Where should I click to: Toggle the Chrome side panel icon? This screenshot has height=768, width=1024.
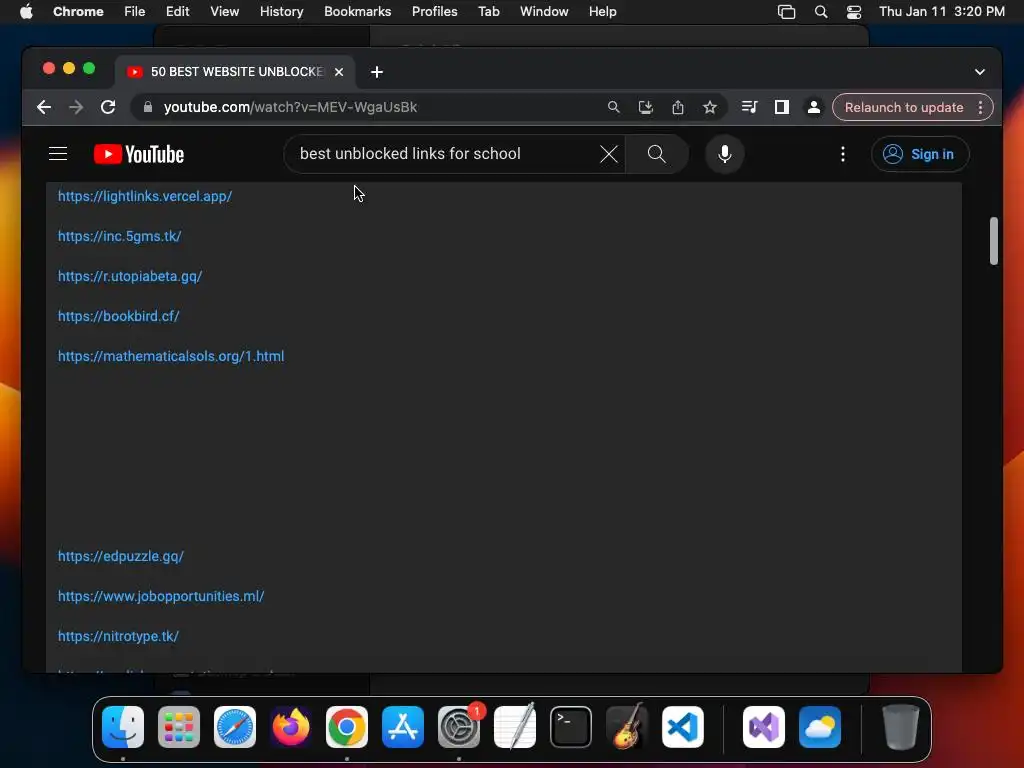tap(782, 107)
